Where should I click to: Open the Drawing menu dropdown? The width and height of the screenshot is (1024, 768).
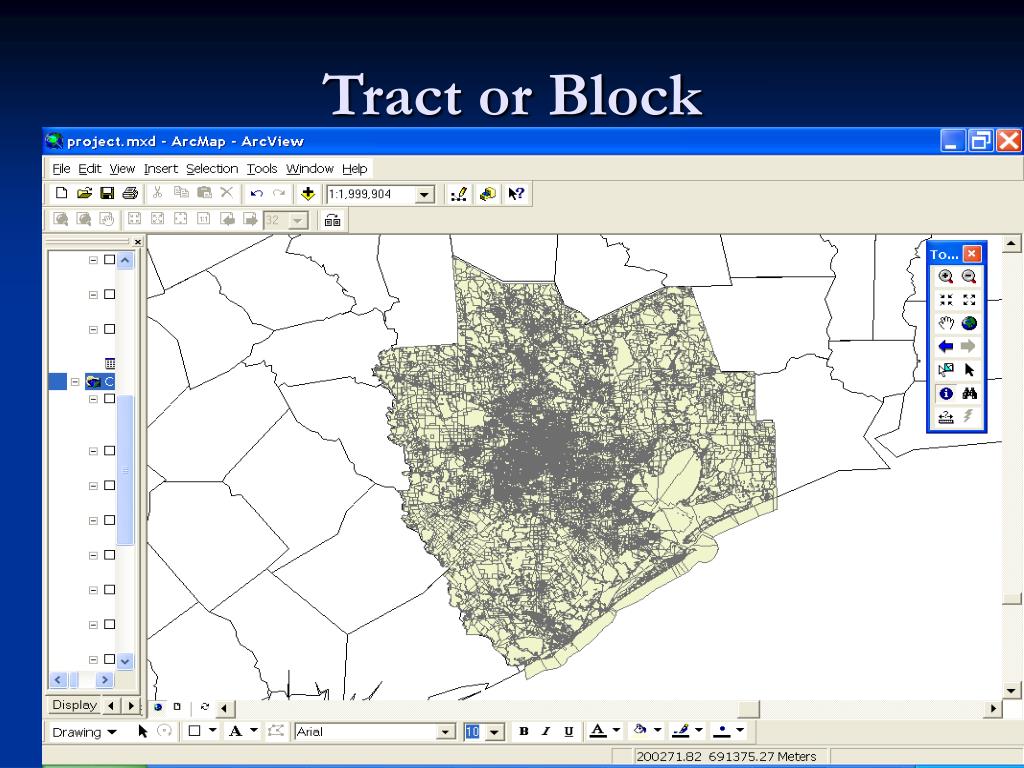coord(84,732)
